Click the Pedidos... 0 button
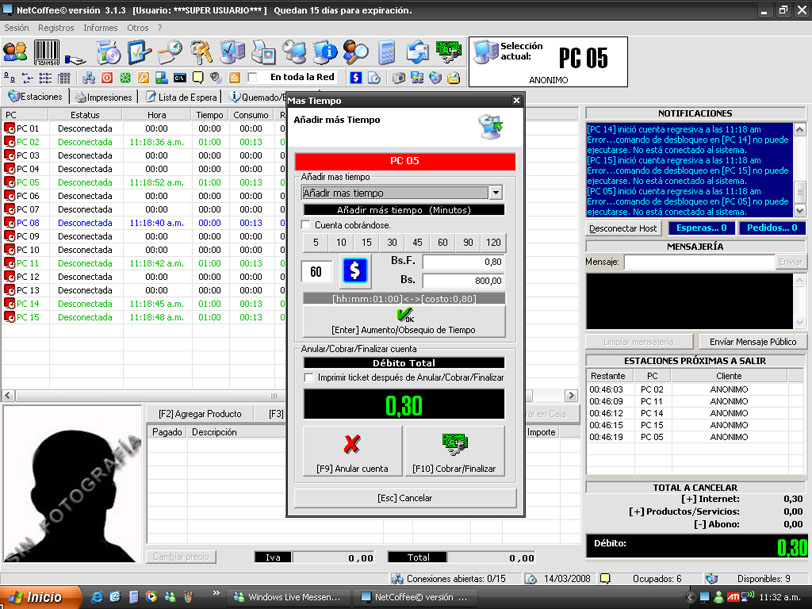The width and height of the screenshot is (812, 609). 772,228
